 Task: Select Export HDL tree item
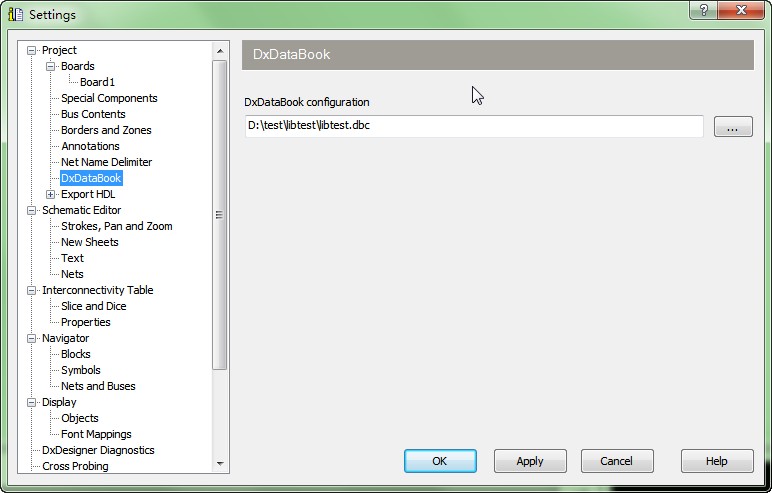pyautogui.click(x=88, y=195)
